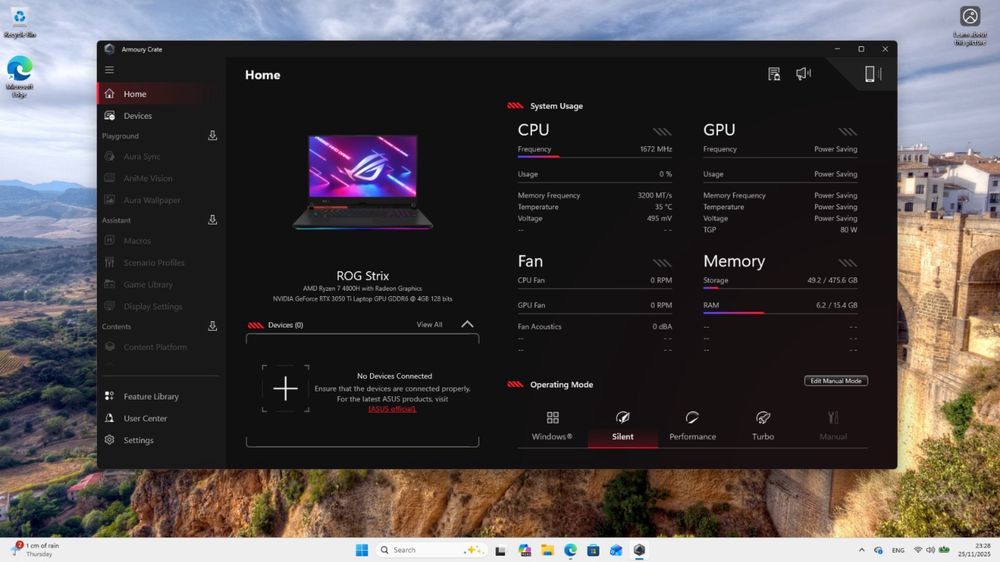
Task: Click the Home sidebar house icon
Action: pos(110,94)
